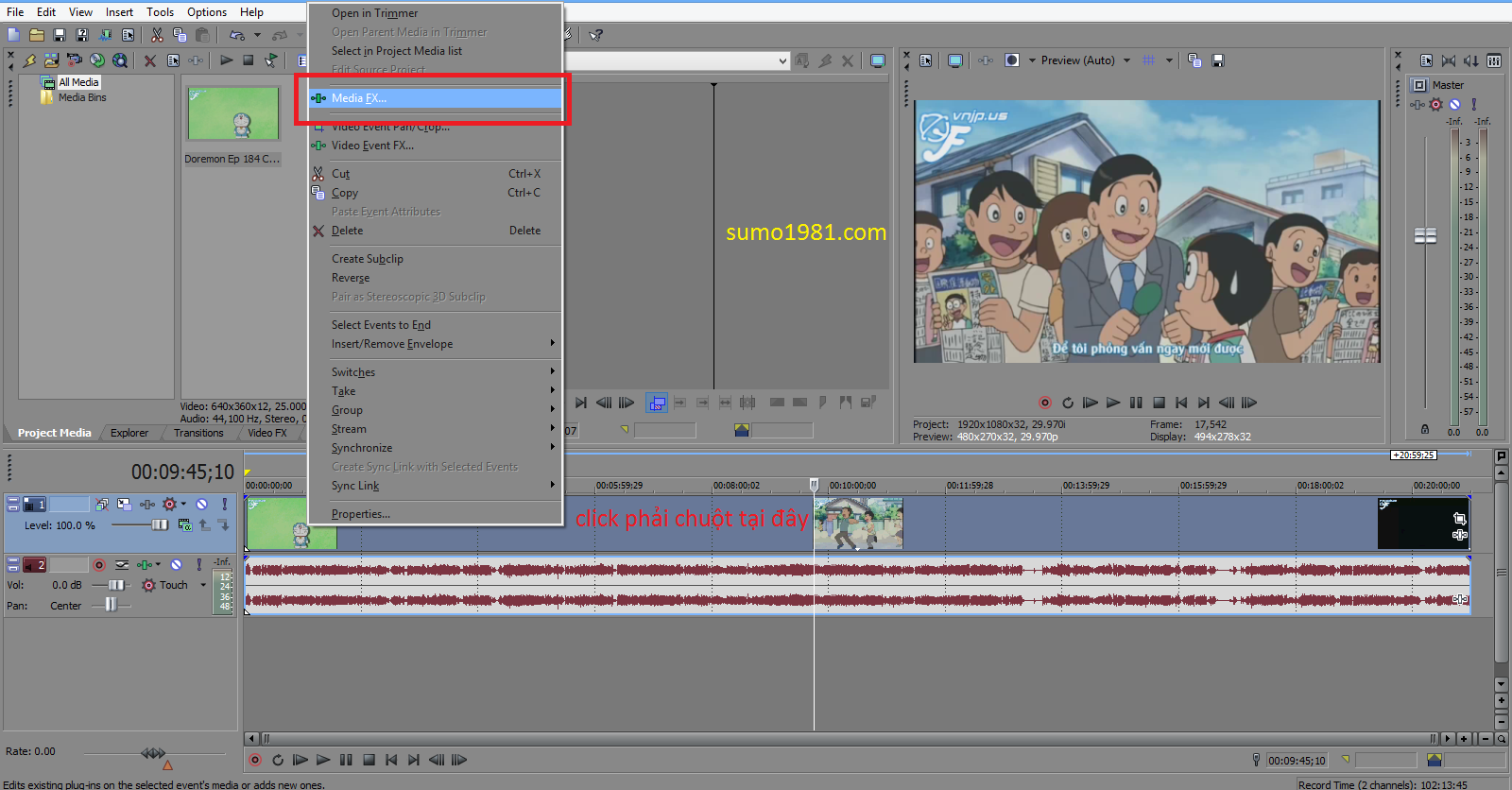Mute the Master bus
Image resolution: width=1512 pixels, height=790 pixels.
(x=1454, y=105)
